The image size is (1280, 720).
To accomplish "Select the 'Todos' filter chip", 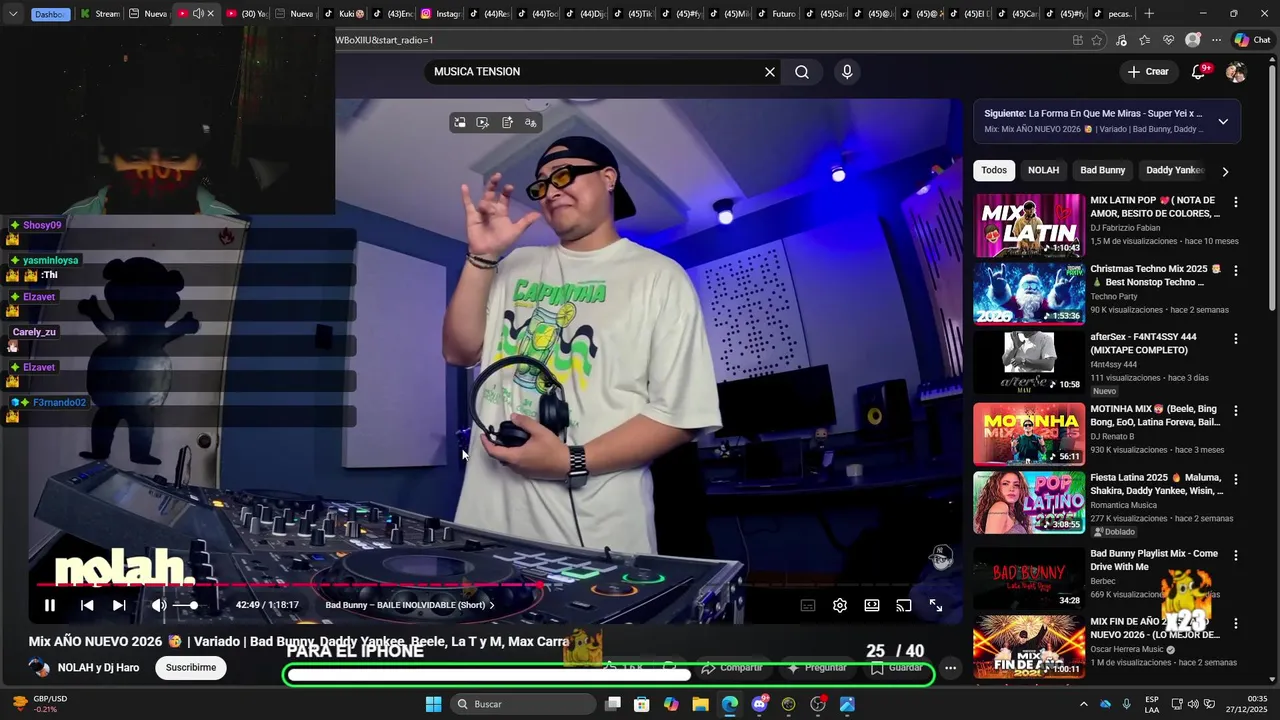I will (x=994, y=170).
